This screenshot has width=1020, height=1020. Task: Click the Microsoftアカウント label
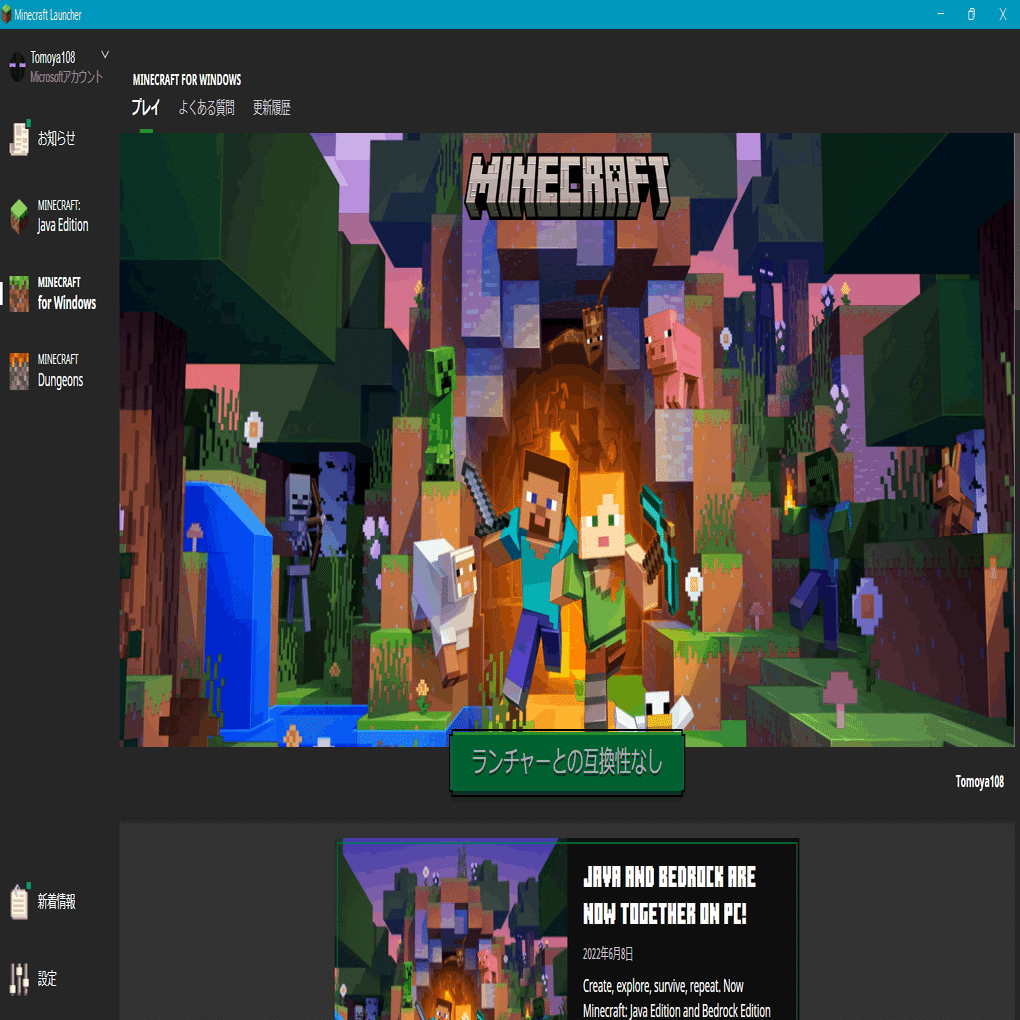tap(66, 77)
